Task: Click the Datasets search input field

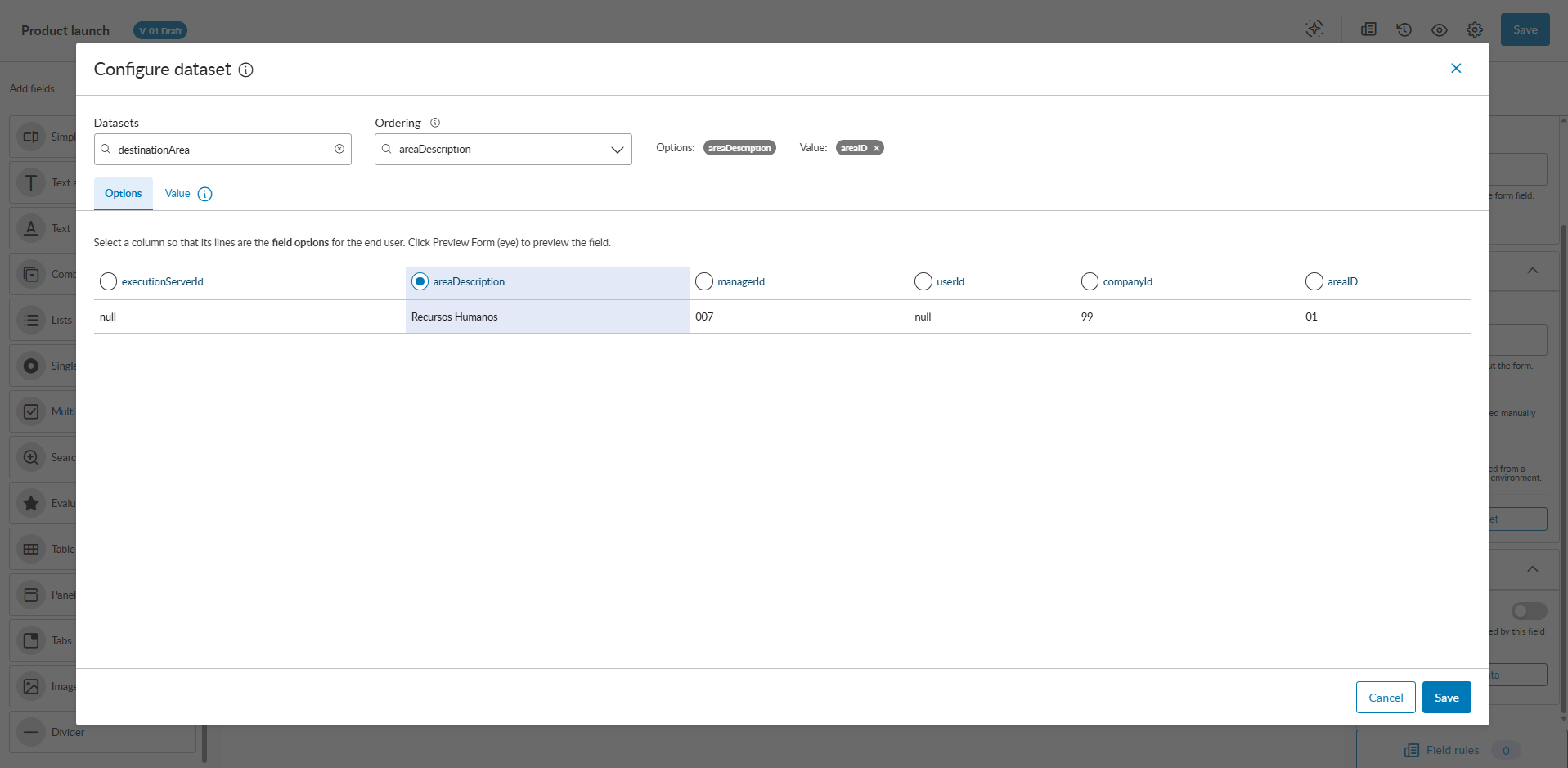Action: click(x=221, y=150)
